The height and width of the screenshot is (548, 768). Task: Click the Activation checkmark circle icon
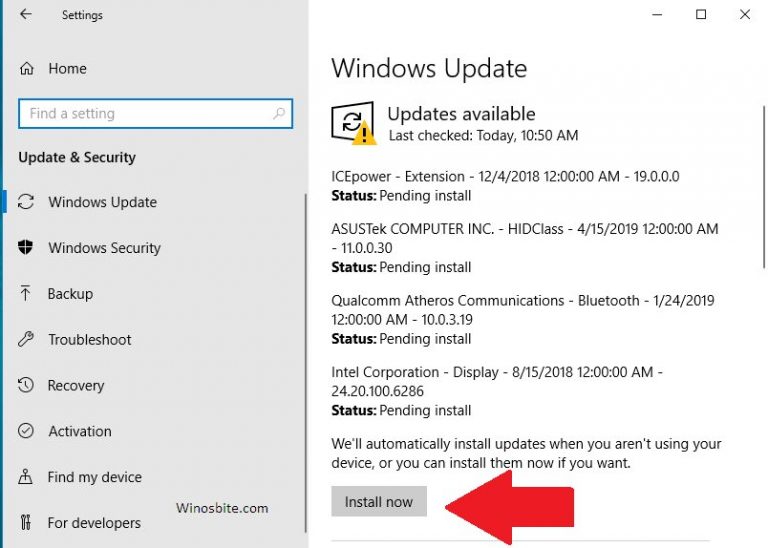(27, 432)
